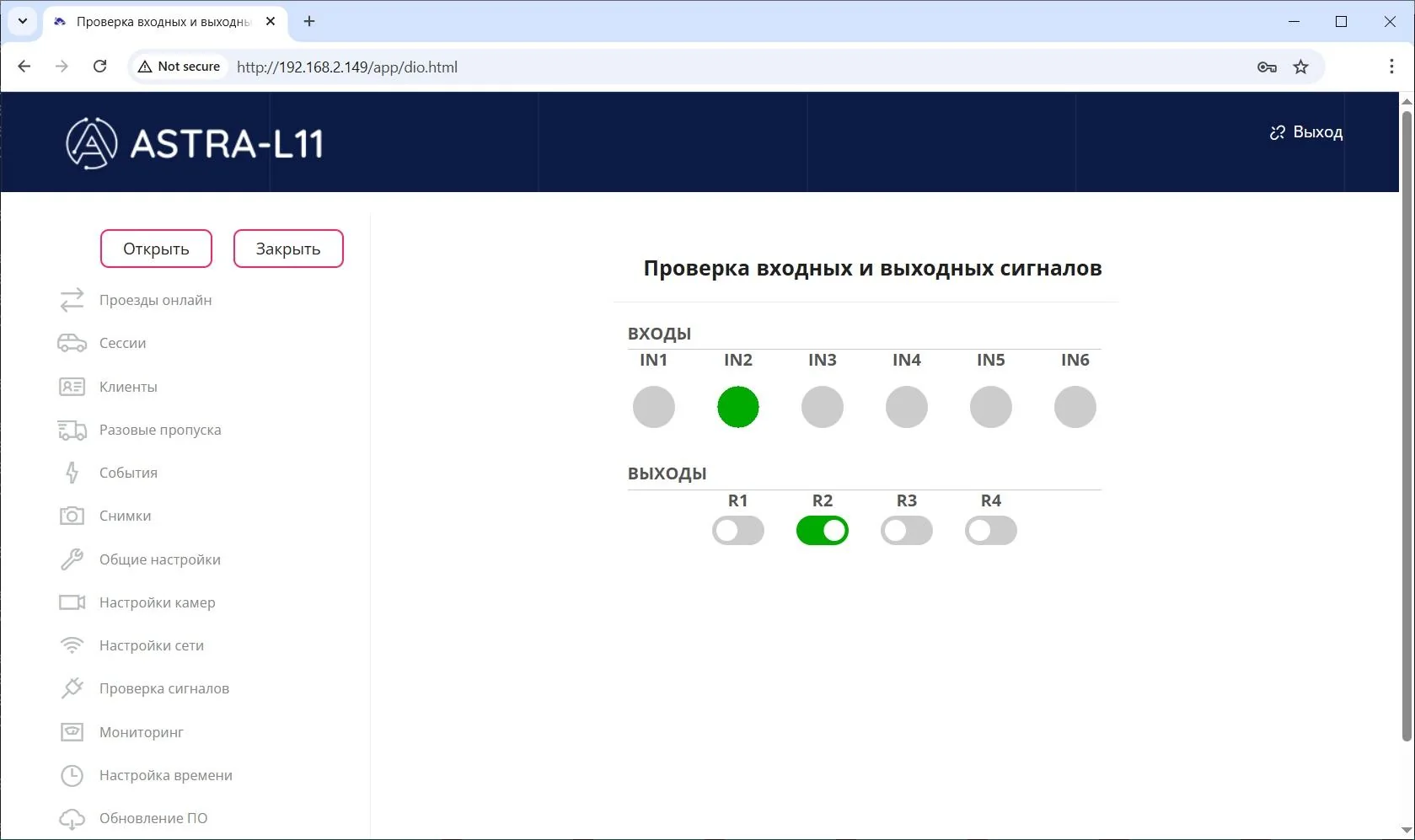Open Настройки сети page
The width and height of the screenshot is (1415, 840).
[152, 645]
